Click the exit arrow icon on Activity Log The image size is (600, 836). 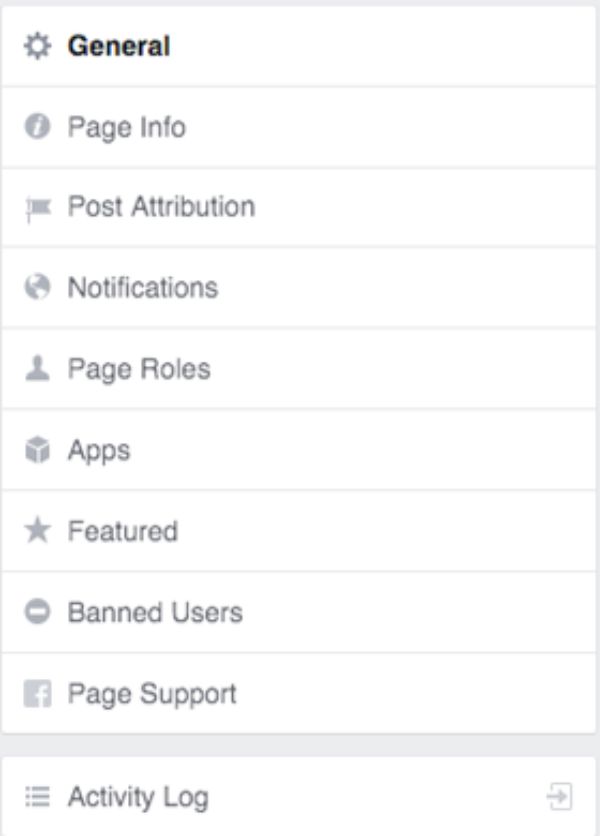click(x=559, y=797)
